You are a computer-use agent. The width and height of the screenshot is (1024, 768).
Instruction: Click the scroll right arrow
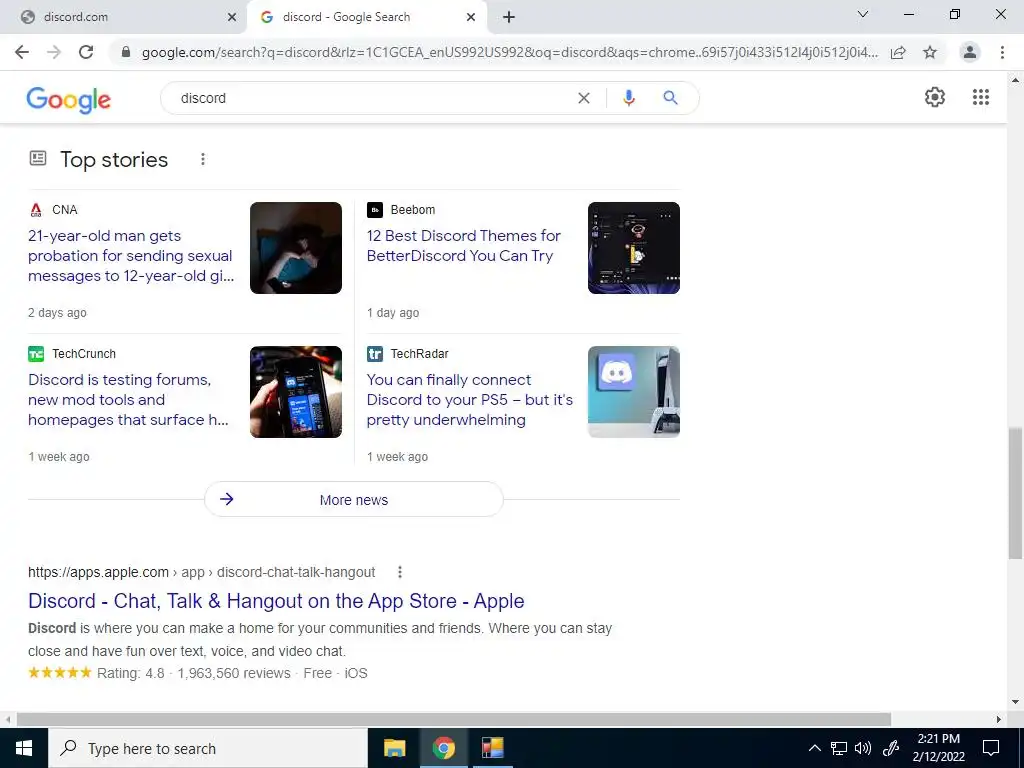click(999, 720)
